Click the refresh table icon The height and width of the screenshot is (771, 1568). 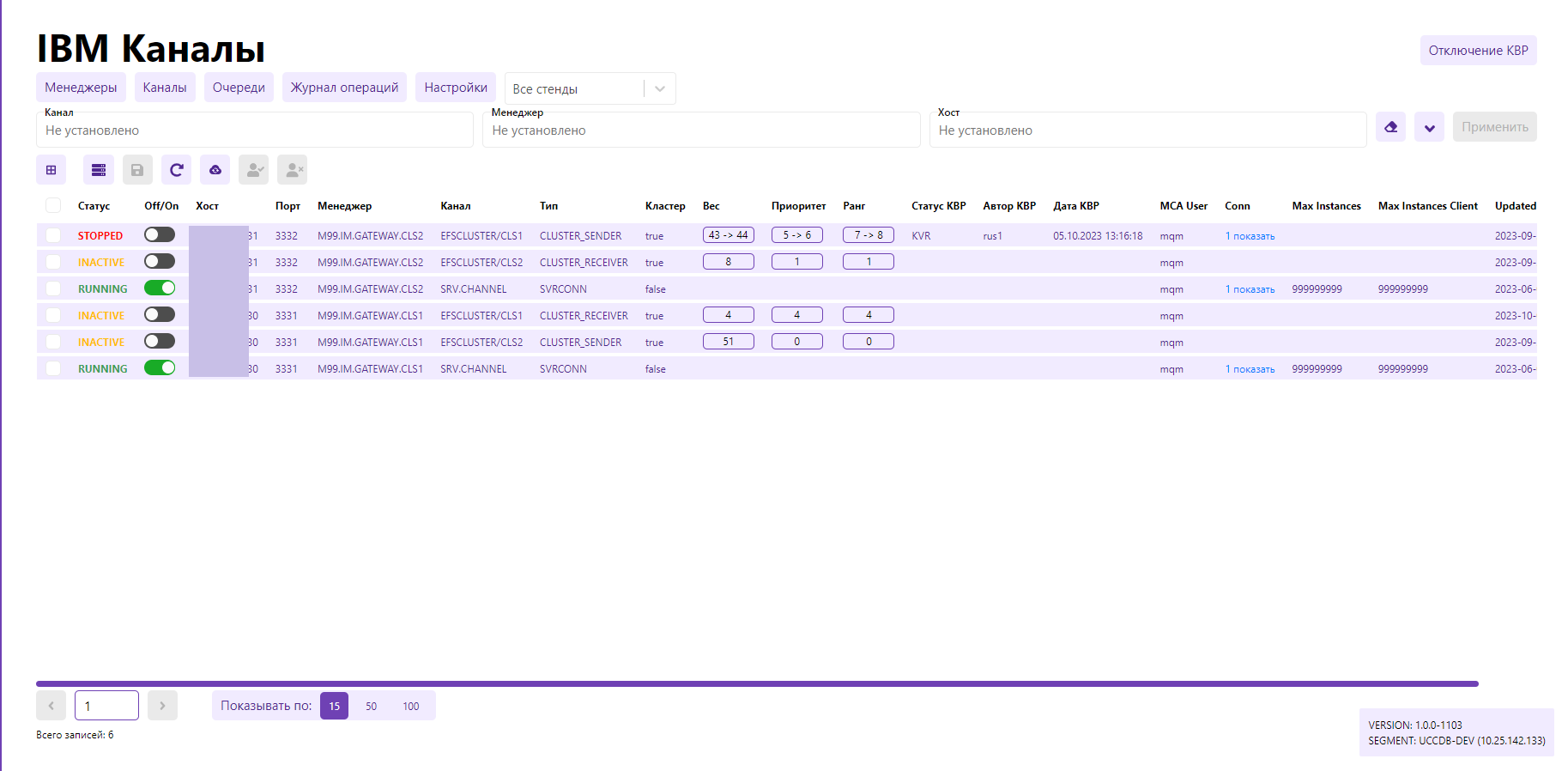click(x=176, y=170)
